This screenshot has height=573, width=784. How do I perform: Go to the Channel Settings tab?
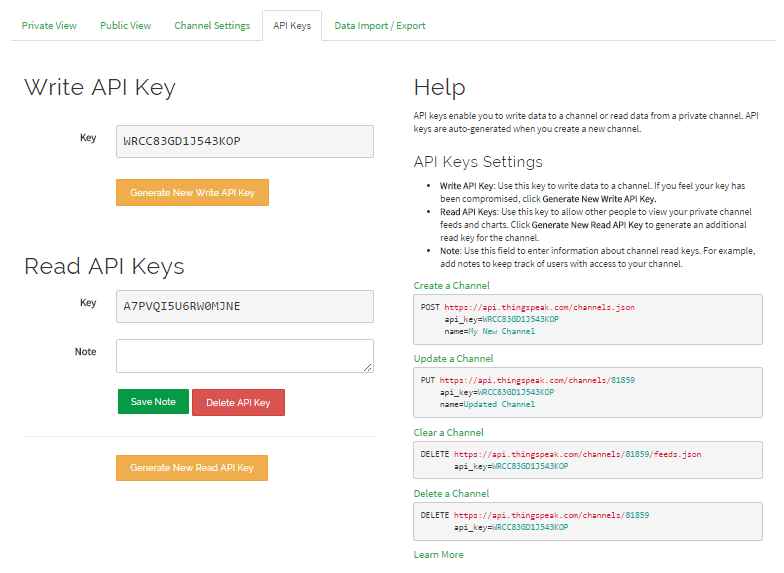[212, 26]
